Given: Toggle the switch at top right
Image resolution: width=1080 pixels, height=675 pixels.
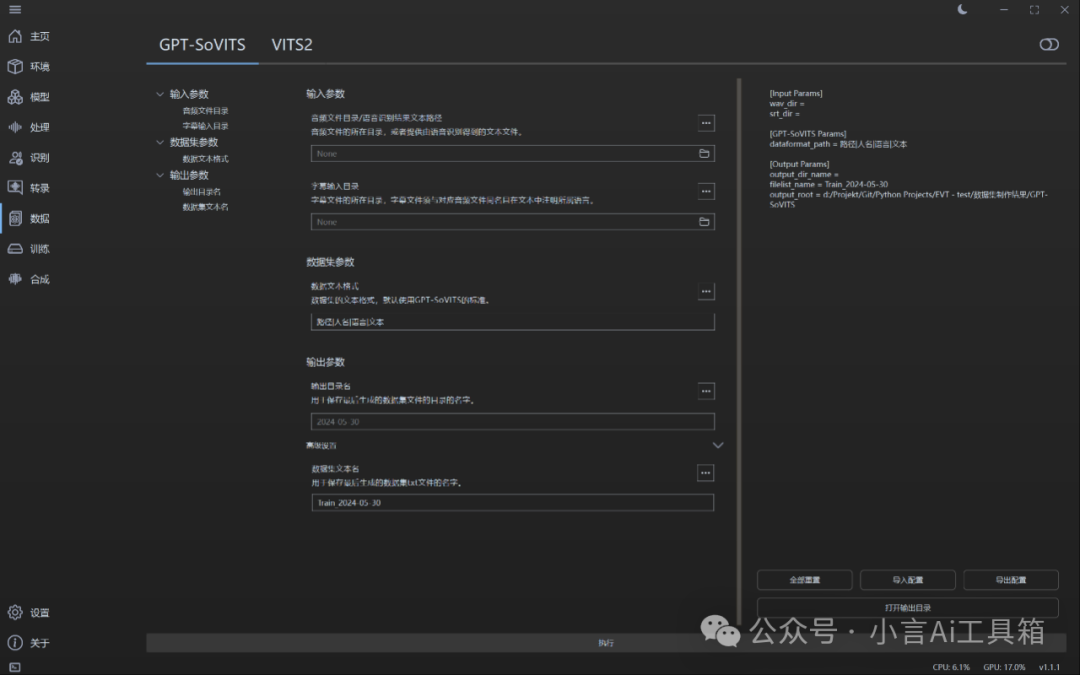Looking at the screenshot, I should [x=1049, y=45].
